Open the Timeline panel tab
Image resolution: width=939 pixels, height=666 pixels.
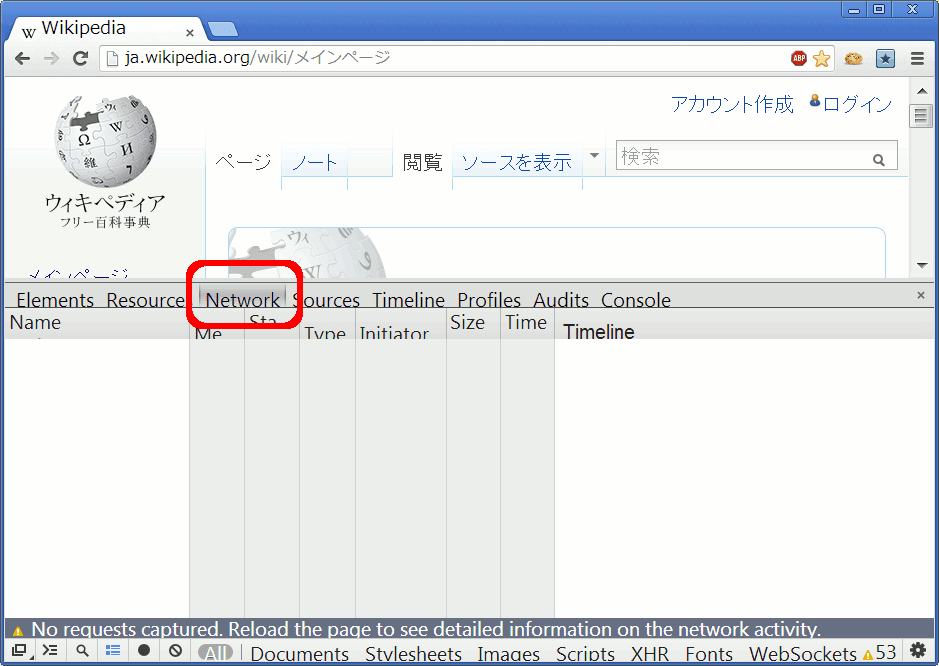408,300
